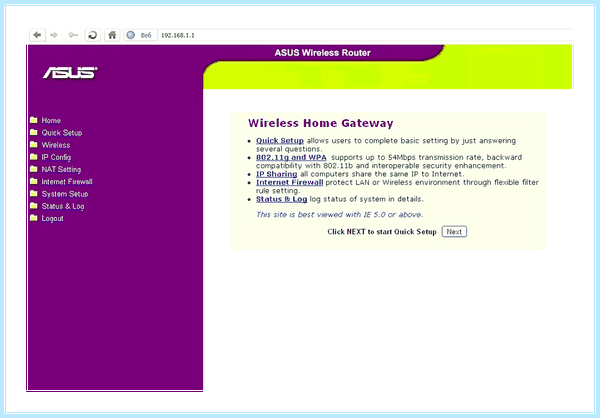Click the key icon in browser toolbar
Screen dimensions: 600x418
[x=73, y=35]
